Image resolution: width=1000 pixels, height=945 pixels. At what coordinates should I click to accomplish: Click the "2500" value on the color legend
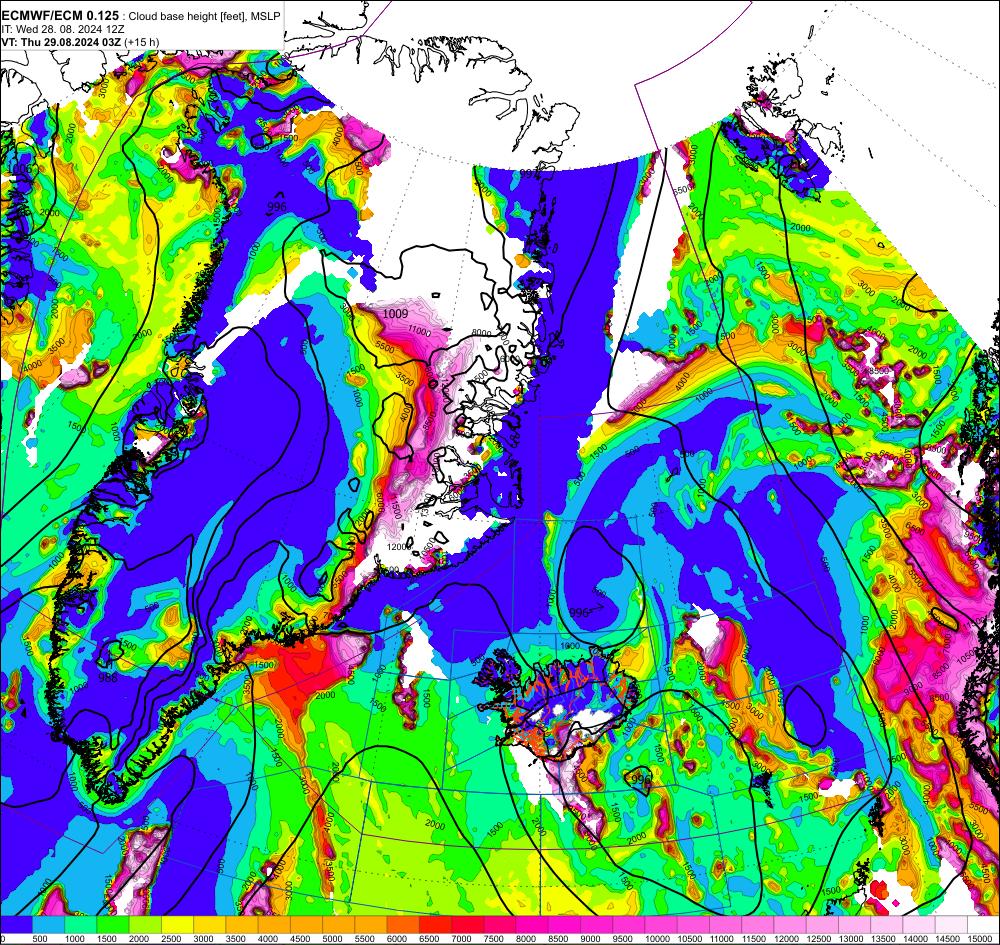tap(171, 939)
